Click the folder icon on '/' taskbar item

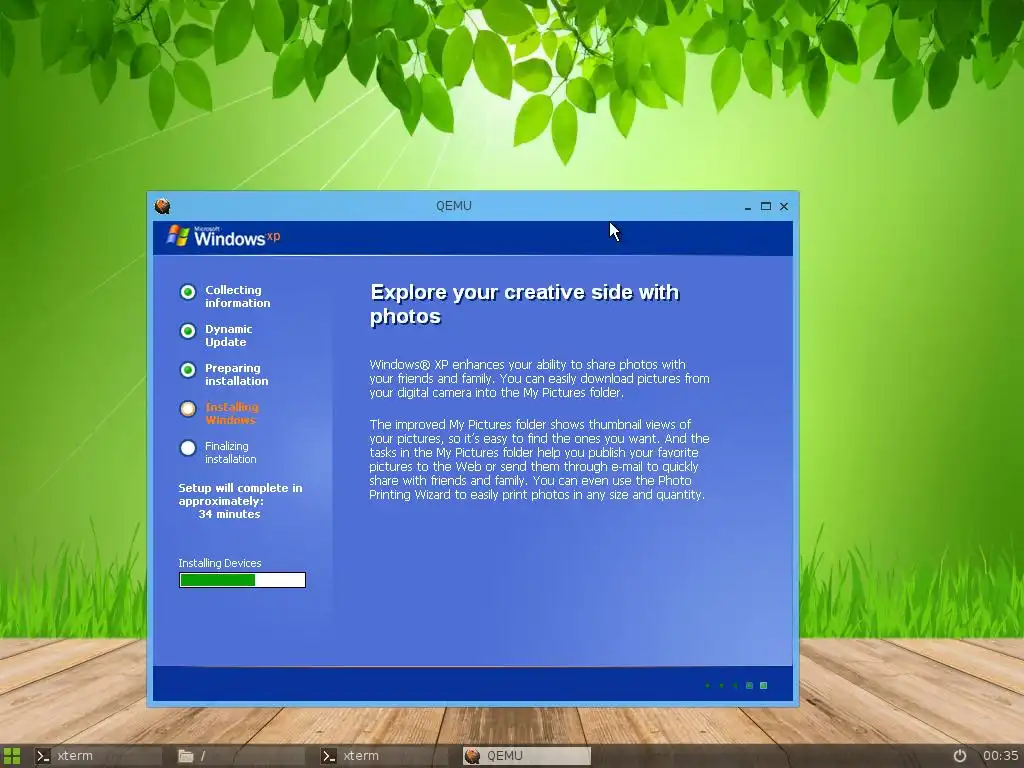pyautogui.click(x=186, y=756)
